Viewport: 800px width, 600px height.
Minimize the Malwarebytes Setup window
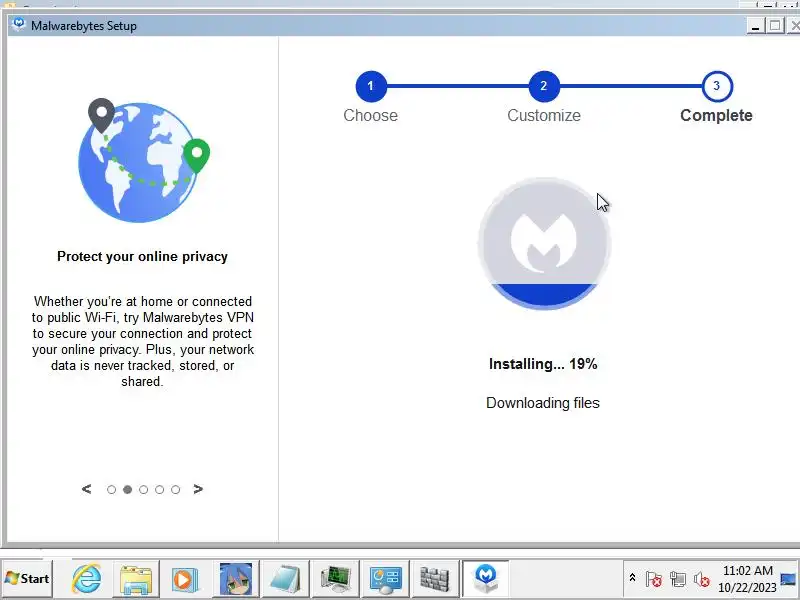click(756, 25)
